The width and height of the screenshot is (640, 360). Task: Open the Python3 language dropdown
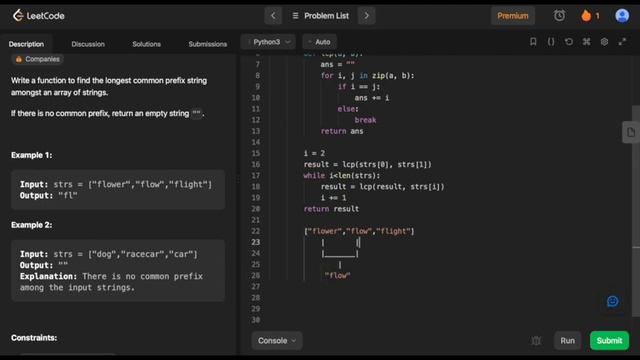pos(268,42)
